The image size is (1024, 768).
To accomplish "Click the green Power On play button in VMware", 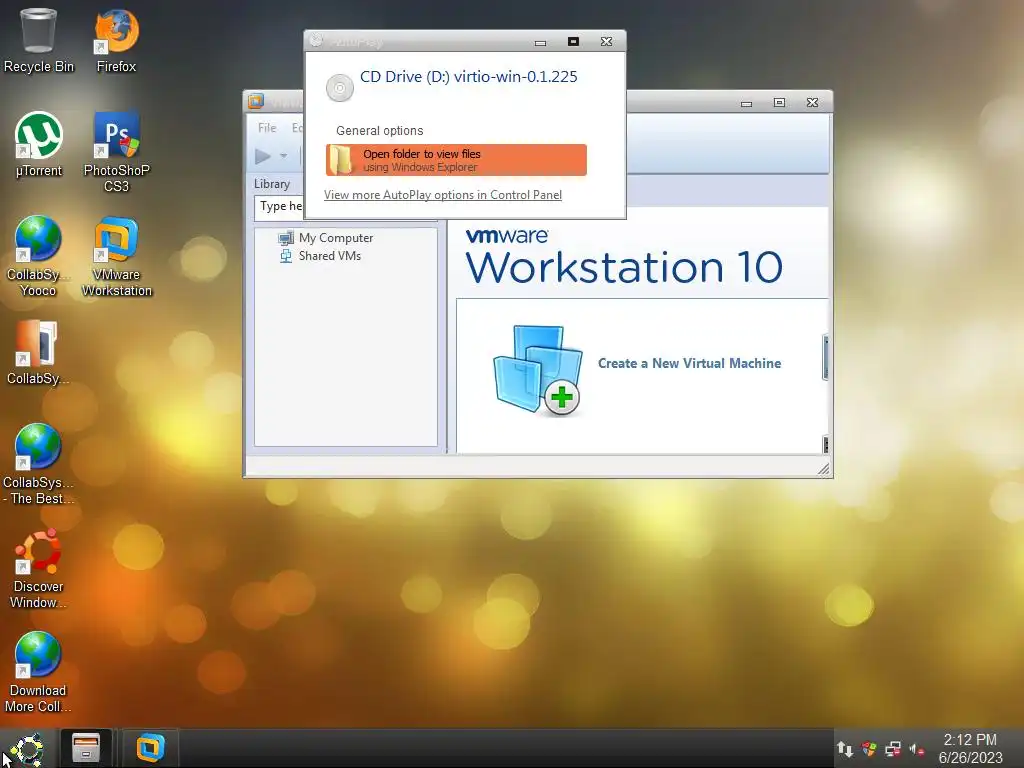I will pyautogui.click(x=263, y=156).
